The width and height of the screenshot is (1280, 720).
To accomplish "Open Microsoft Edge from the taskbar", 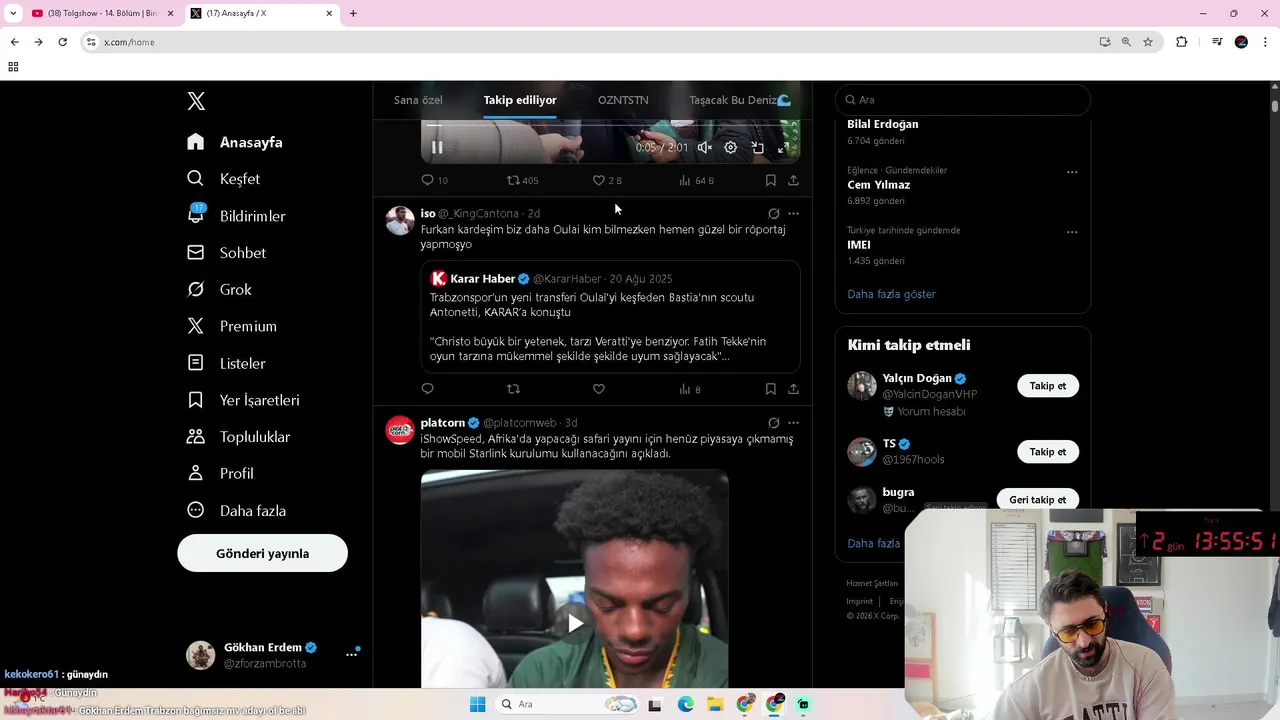I will (x=685, y=704).
